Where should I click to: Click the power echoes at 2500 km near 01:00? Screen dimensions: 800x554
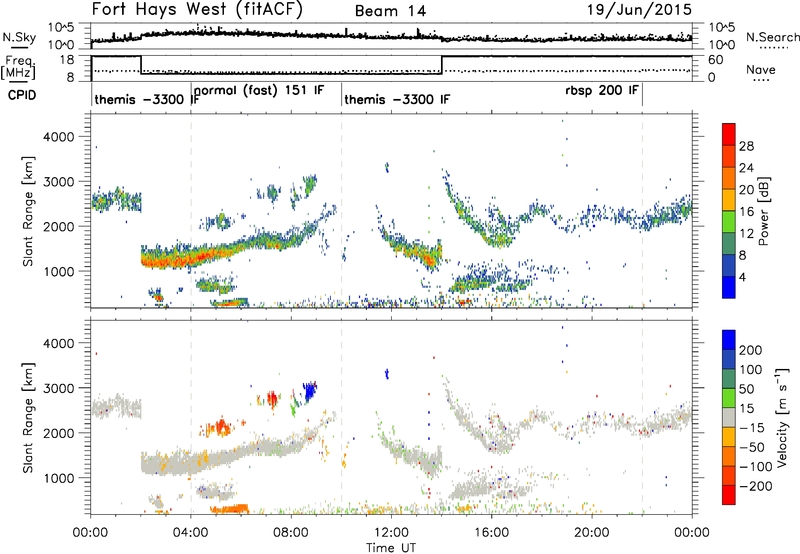pyautogui.click(x=116, y=200)
